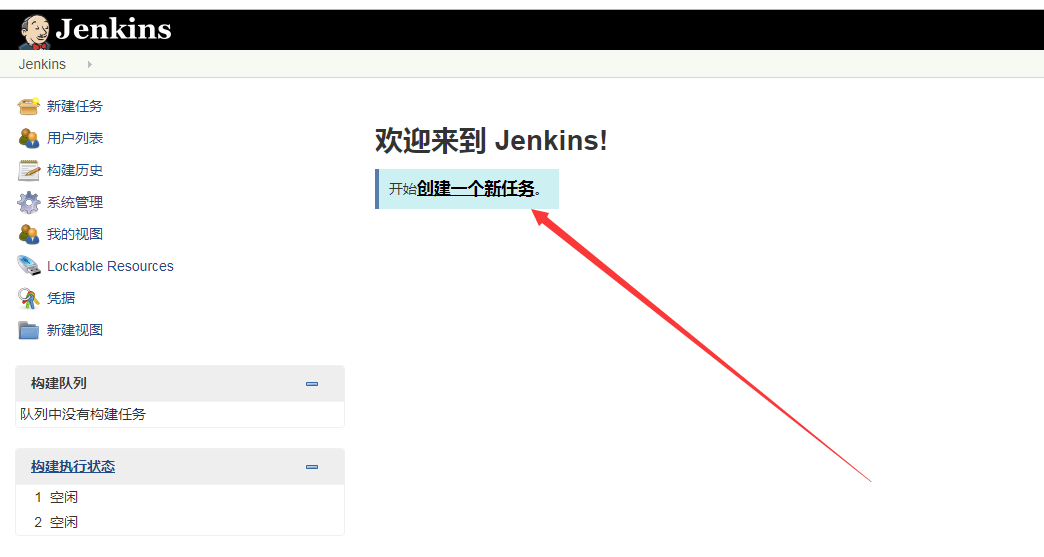This screenshot has height=557, width=1044.
Task: Click the 欢迎来到 Jenkins! heading
Action: click(x=491, y=140)
